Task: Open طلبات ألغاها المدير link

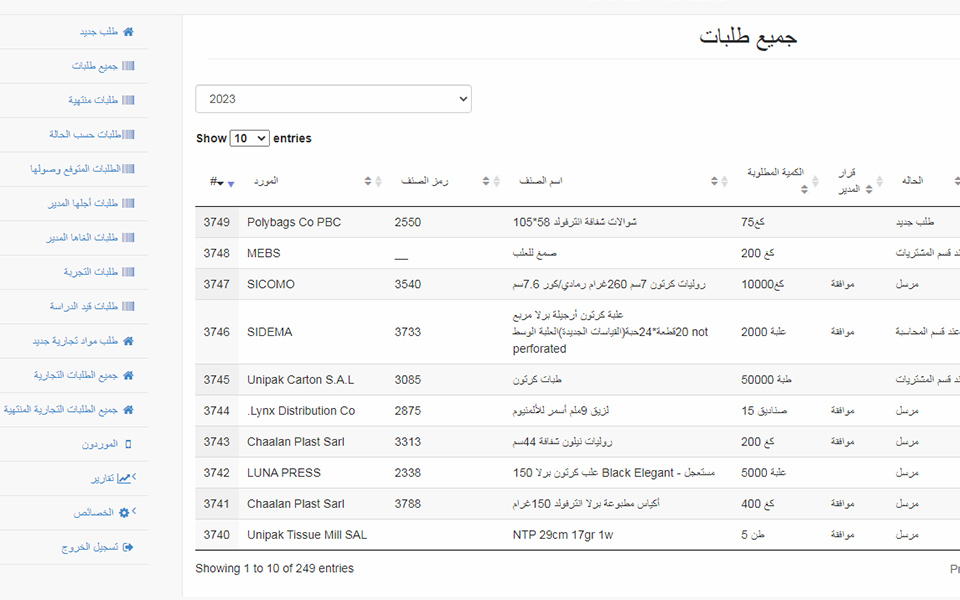Action: (83, 238)
